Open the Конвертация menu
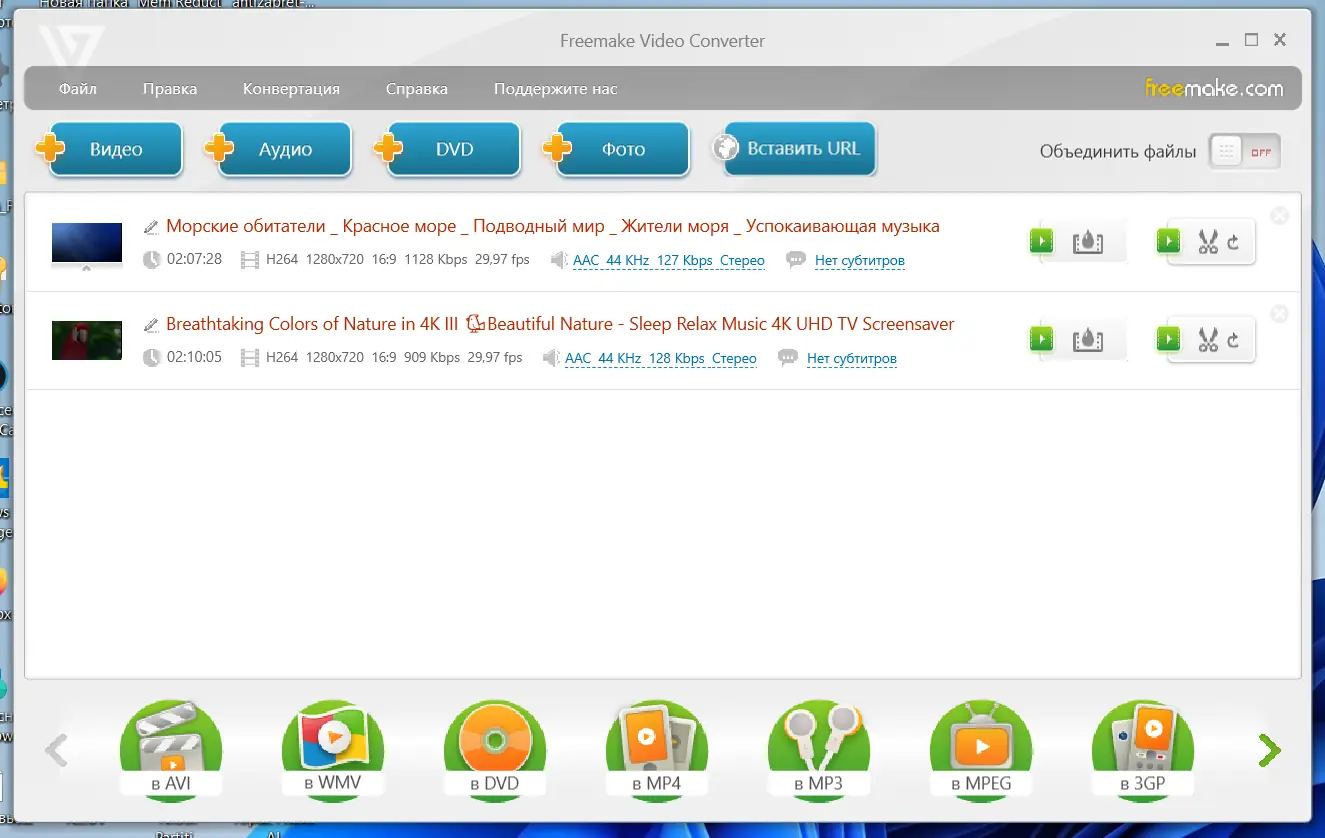Image resolution: width=1325 pixels, height=838 pixels. (x=291, y=89)
